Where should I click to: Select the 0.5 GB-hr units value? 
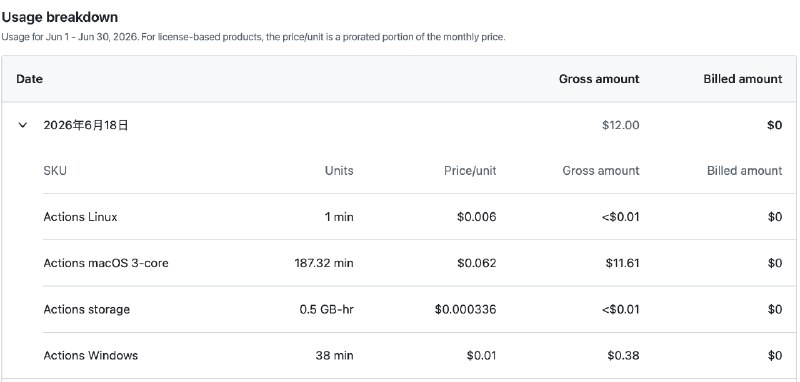[327, 309]
